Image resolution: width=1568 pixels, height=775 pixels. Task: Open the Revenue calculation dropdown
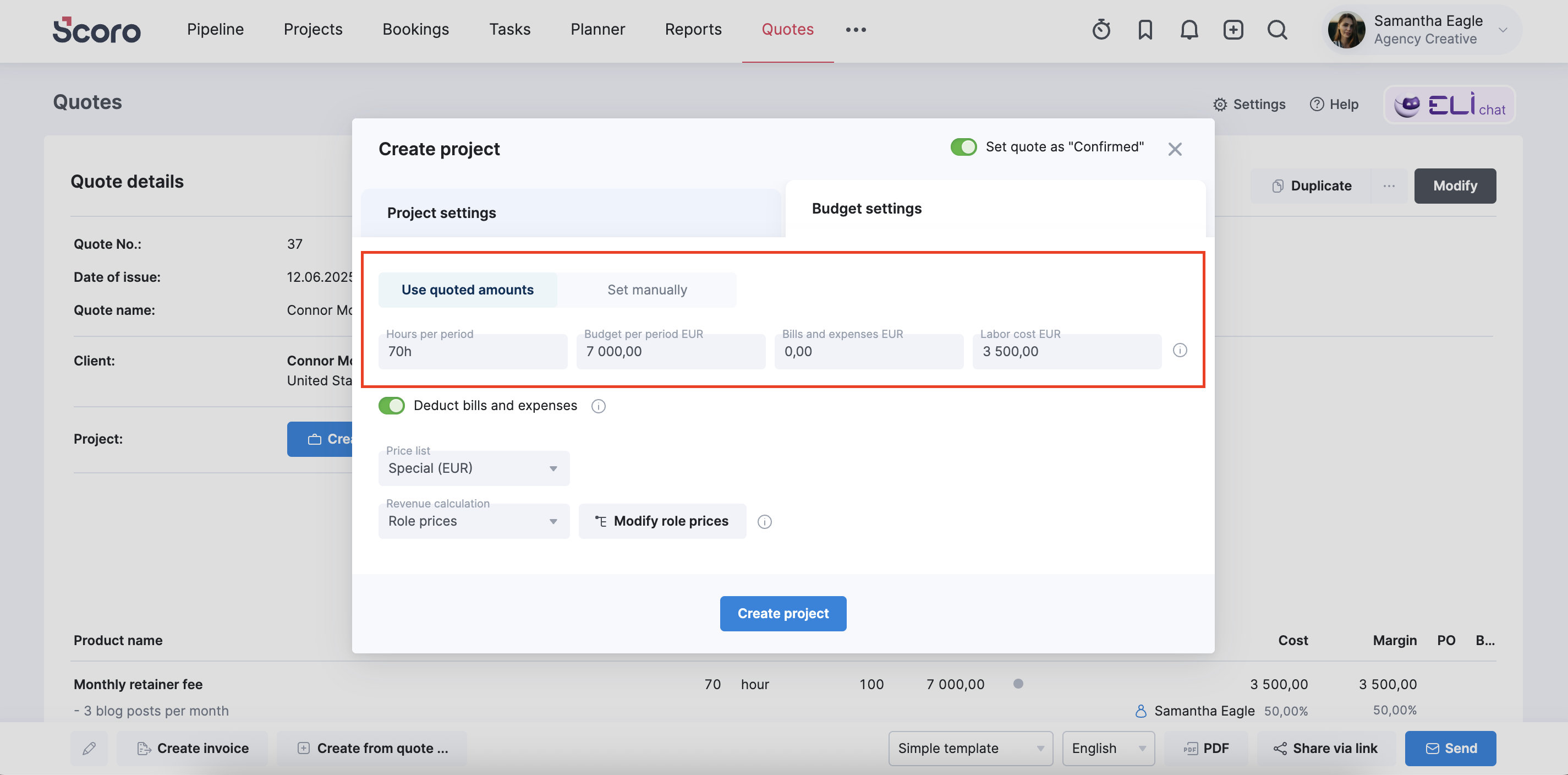pyautogui.click(x=474, y=521)
